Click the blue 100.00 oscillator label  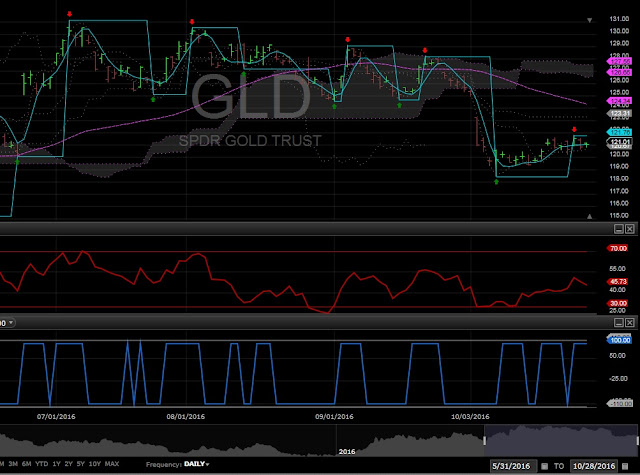pyautogui.click(x=620, y=340)
